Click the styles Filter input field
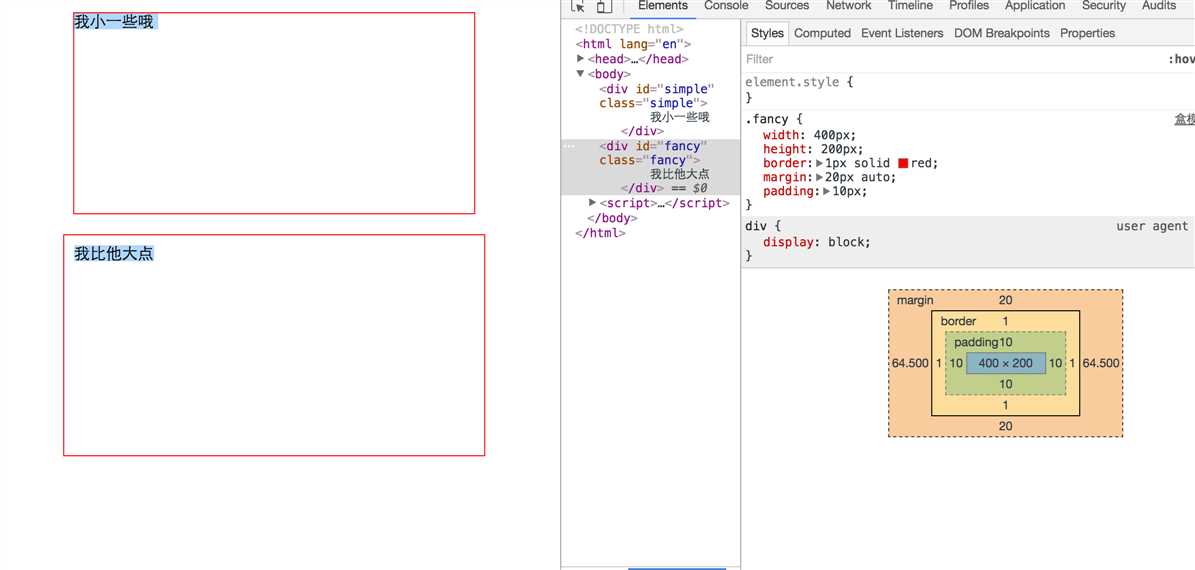The height and width of the screenshot is (570, 1195). [945, 59]
